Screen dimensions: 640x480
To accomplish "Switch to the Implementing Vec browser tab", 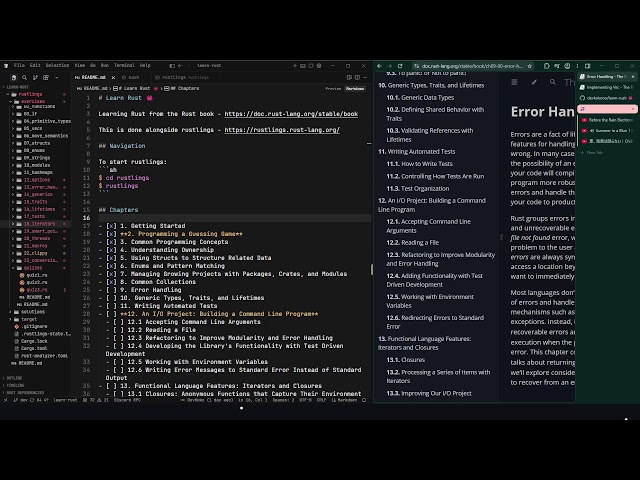I will tap(607, 87).
